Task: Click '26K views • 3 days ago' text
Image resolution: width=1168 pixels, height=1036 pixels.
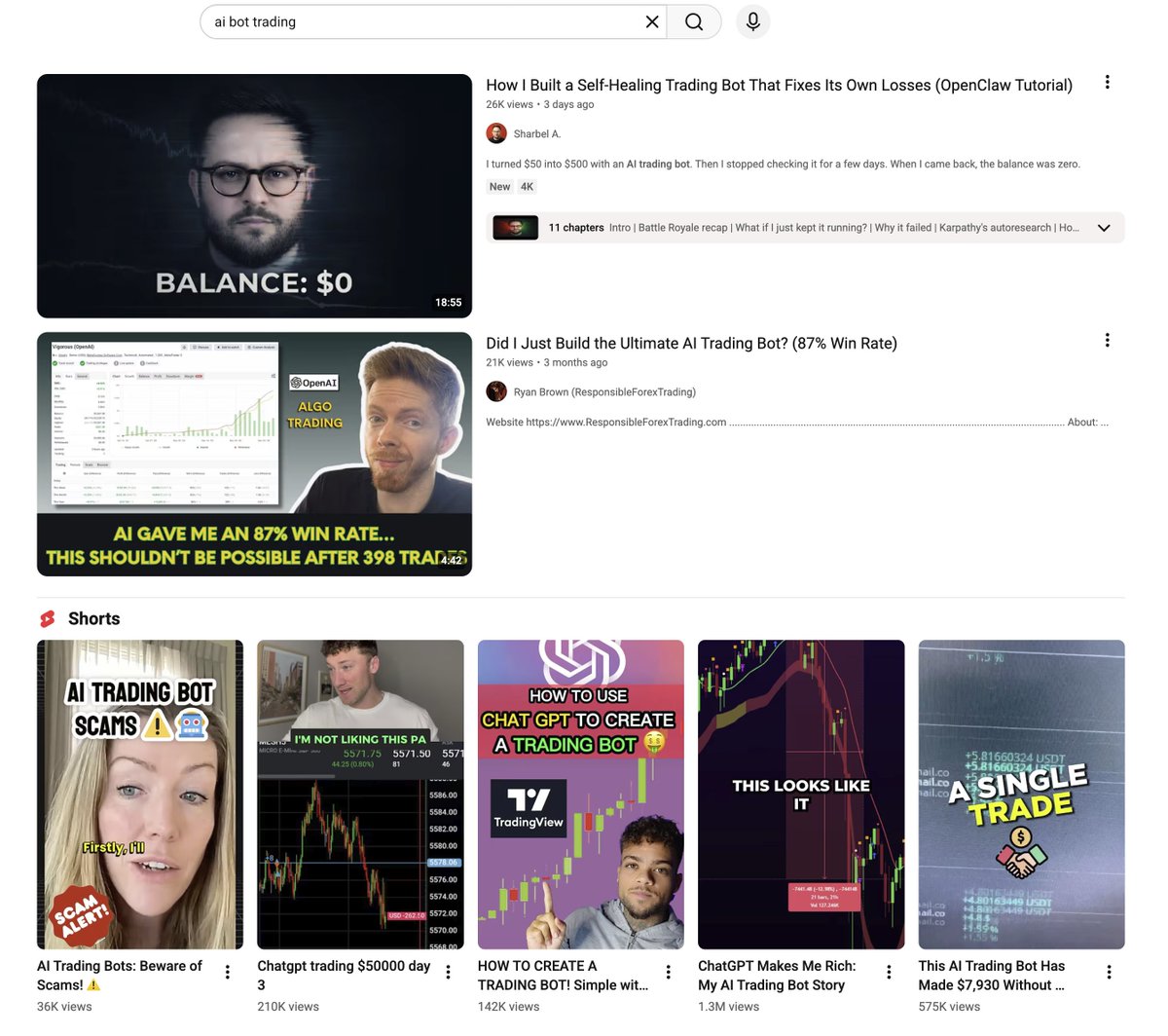Action: [540, 105]
